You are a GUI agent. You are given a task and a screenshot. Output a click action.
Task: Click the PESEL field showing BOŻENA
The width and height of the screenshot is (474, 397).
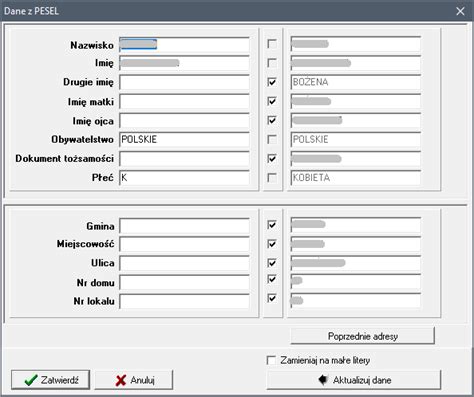tap(356, 82)
